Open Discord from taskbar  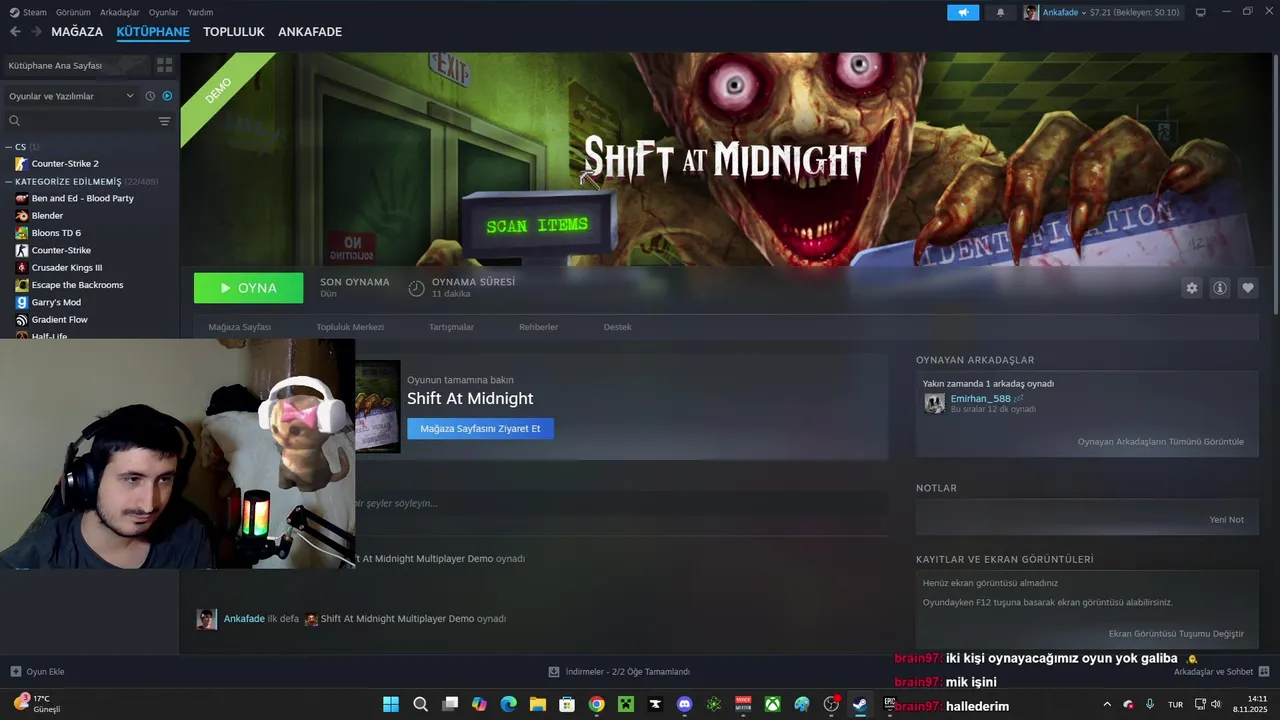point(684,704)
